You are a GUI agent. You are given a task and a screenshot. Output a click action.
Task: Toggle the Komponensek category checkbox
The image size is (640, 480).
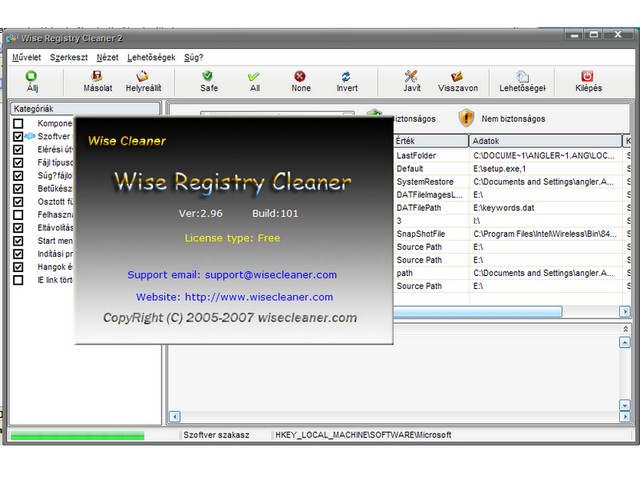[18, 123]
